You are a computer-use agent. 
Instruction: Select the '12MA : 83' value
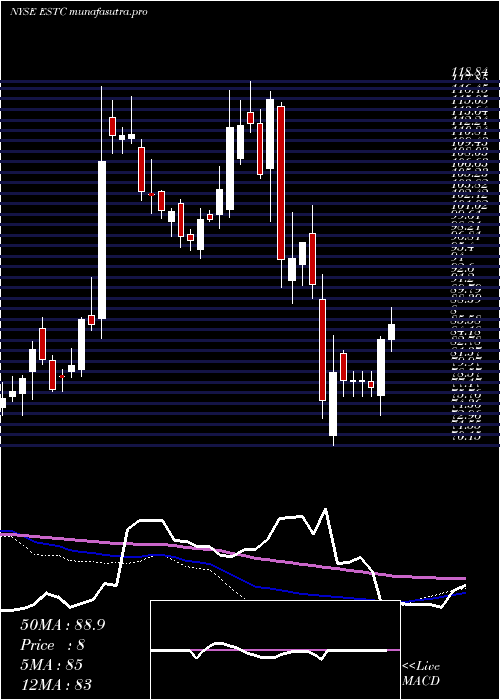pos(56,684)
